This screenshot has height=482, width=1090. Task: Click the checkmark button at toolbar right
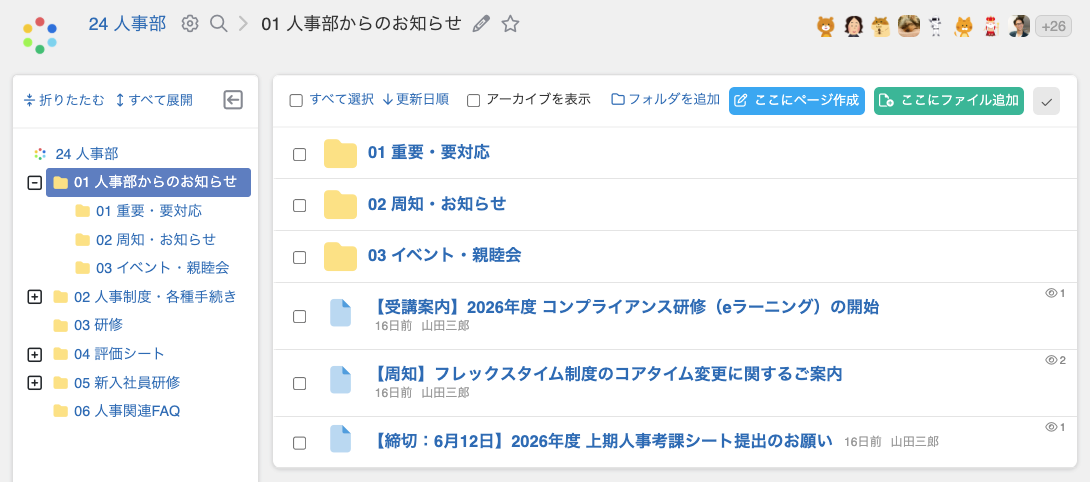coord(1046,102)
